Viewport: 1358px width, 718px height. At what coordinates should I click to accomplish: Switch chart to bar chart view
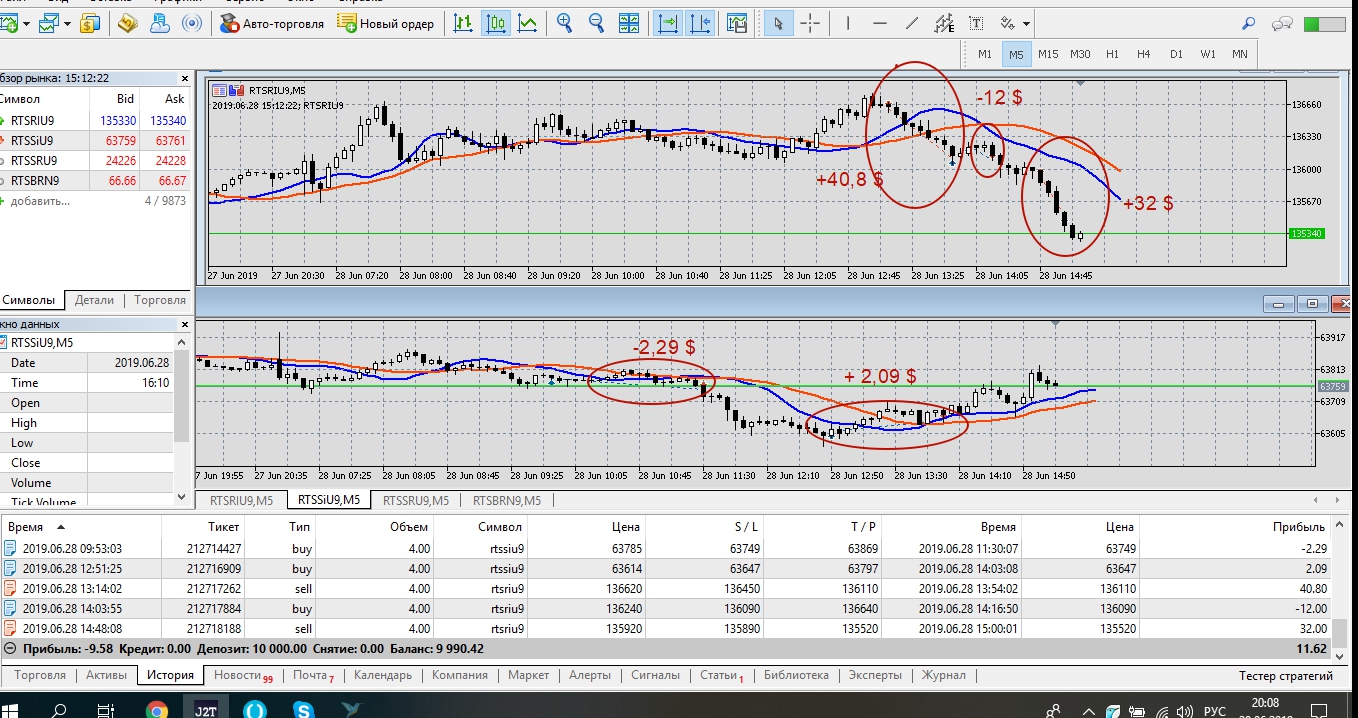pos(462,23)
